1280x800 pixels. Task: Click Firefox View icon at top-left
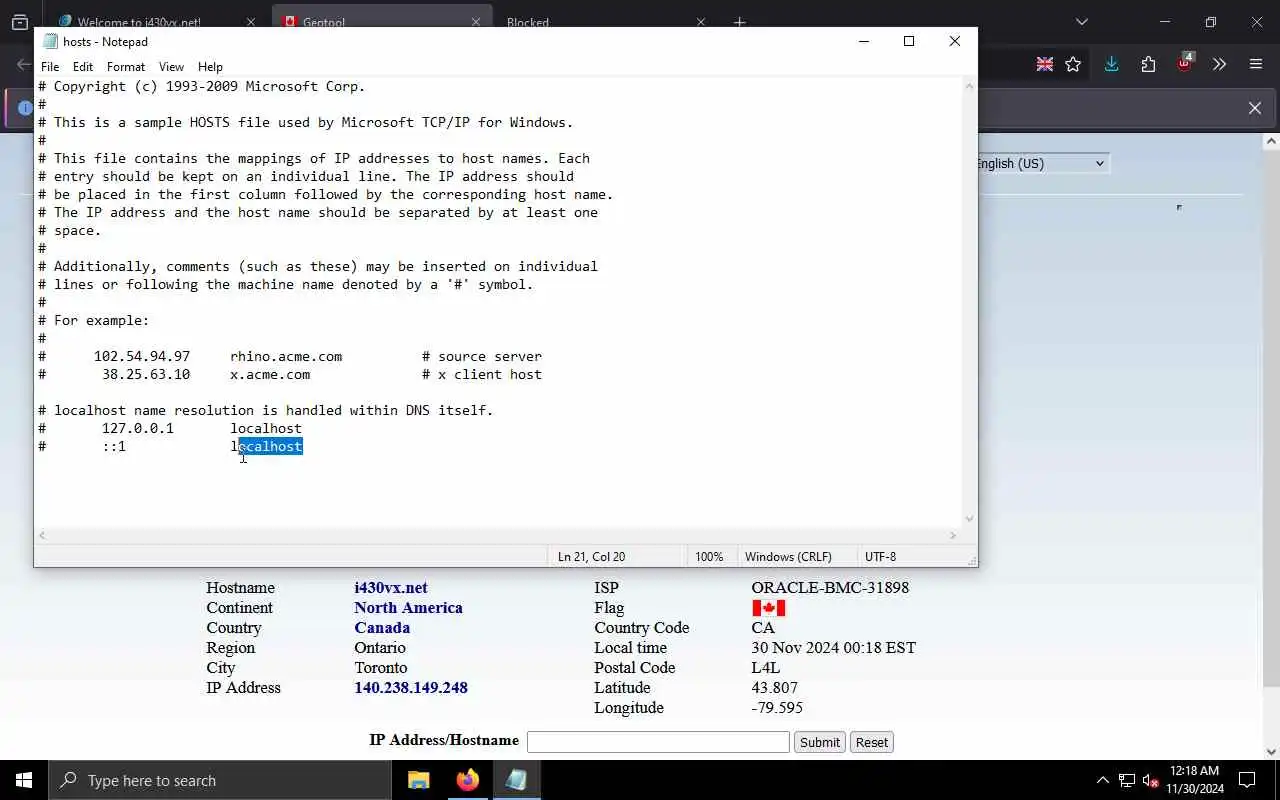click(19, 22)
